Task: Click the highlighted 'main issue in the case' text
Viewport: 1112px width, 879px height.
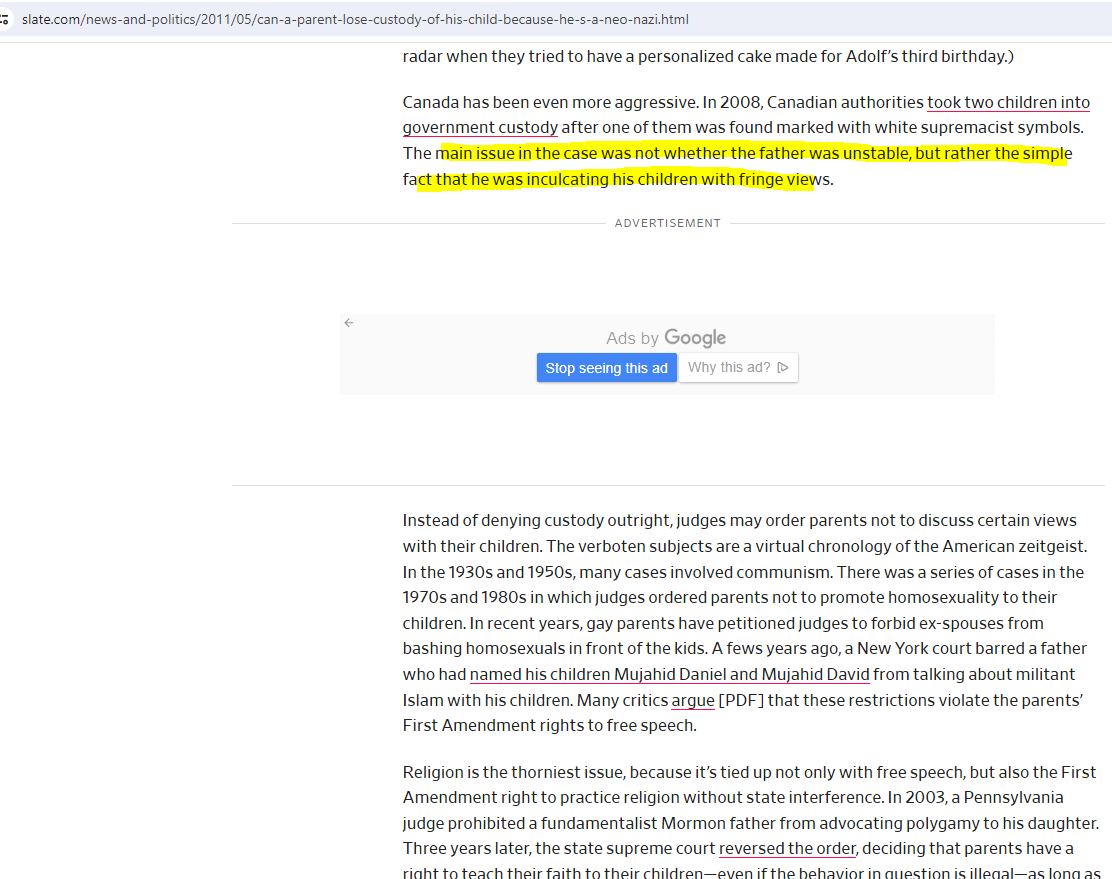Action: (518, 153)
